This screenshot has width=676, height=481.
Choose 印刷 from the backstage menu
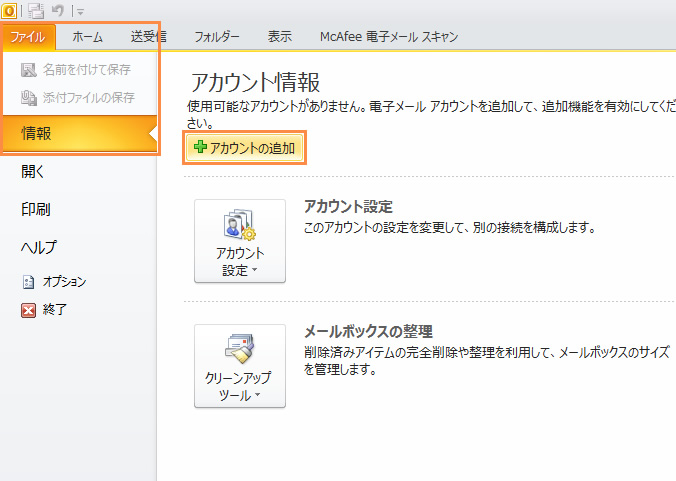(x=36, y=210)
